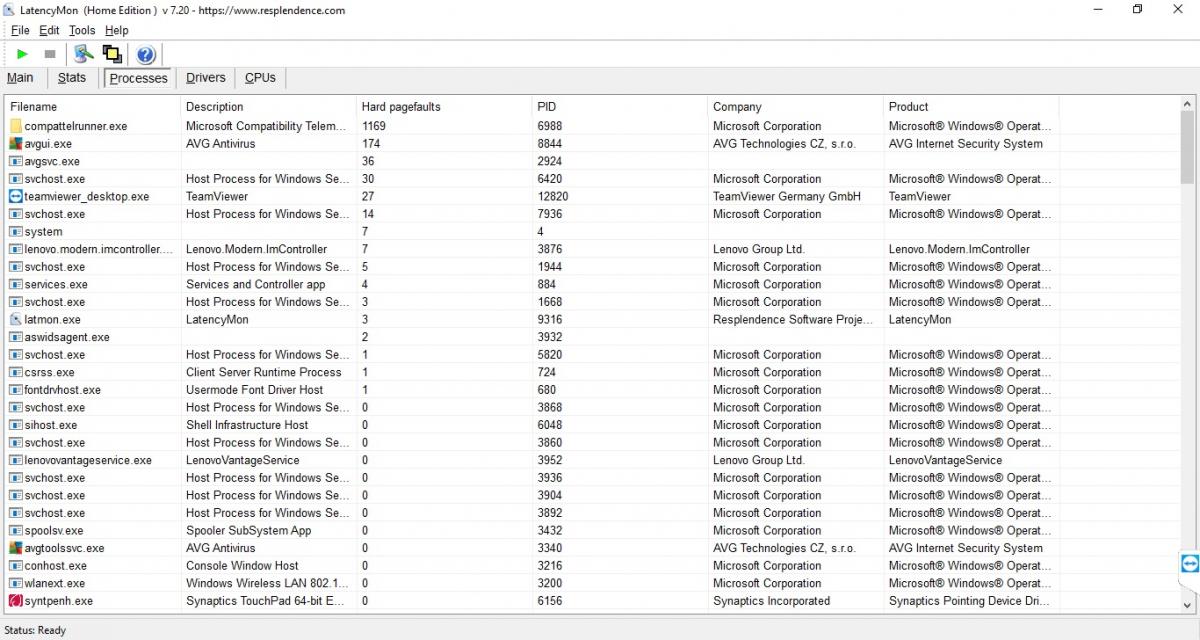
Task: Click the 'Resplendence Software Proje...' company cell
Action: 794,320
